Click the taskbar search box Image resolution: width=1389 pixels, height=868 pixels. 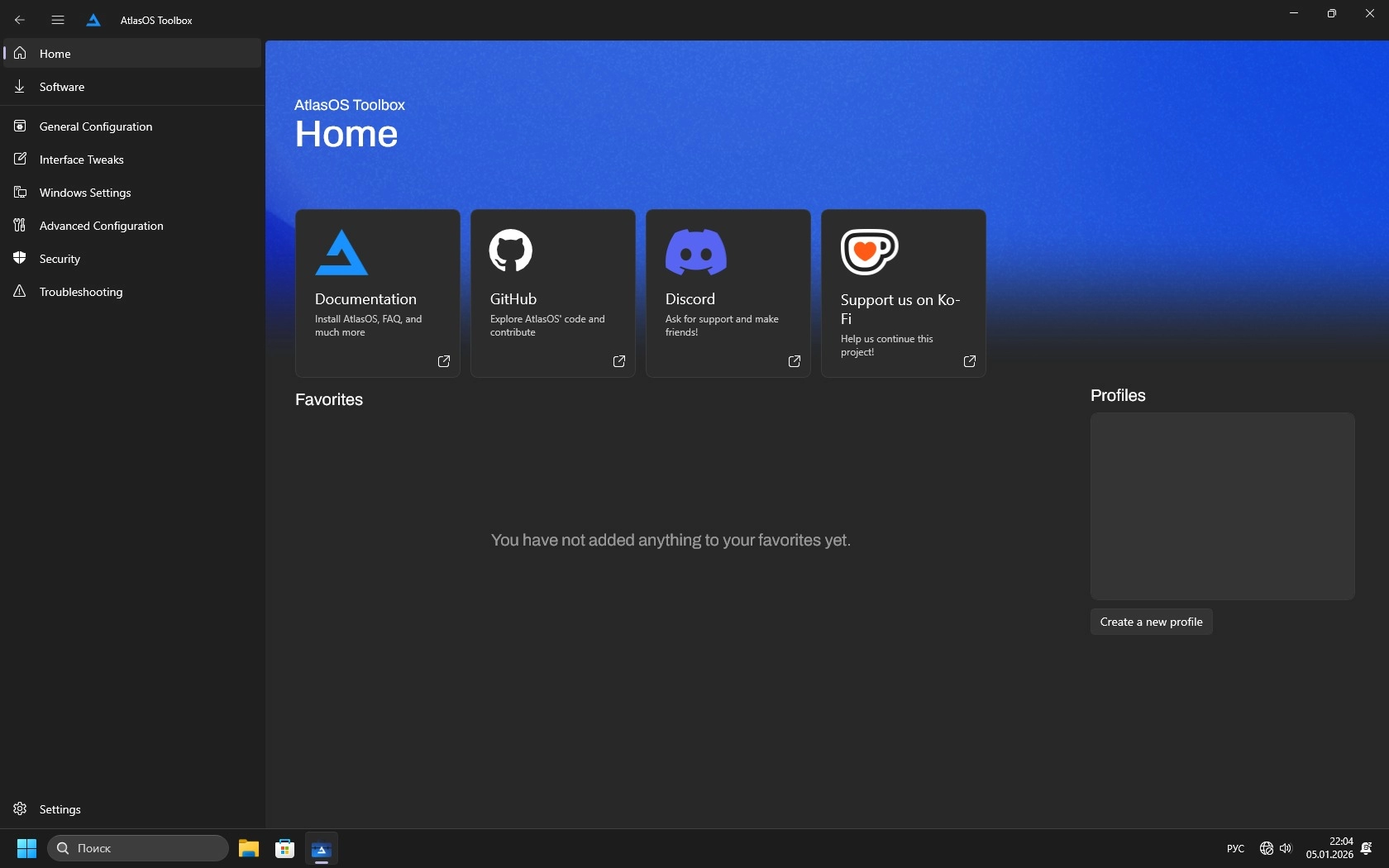coord(138,848)
